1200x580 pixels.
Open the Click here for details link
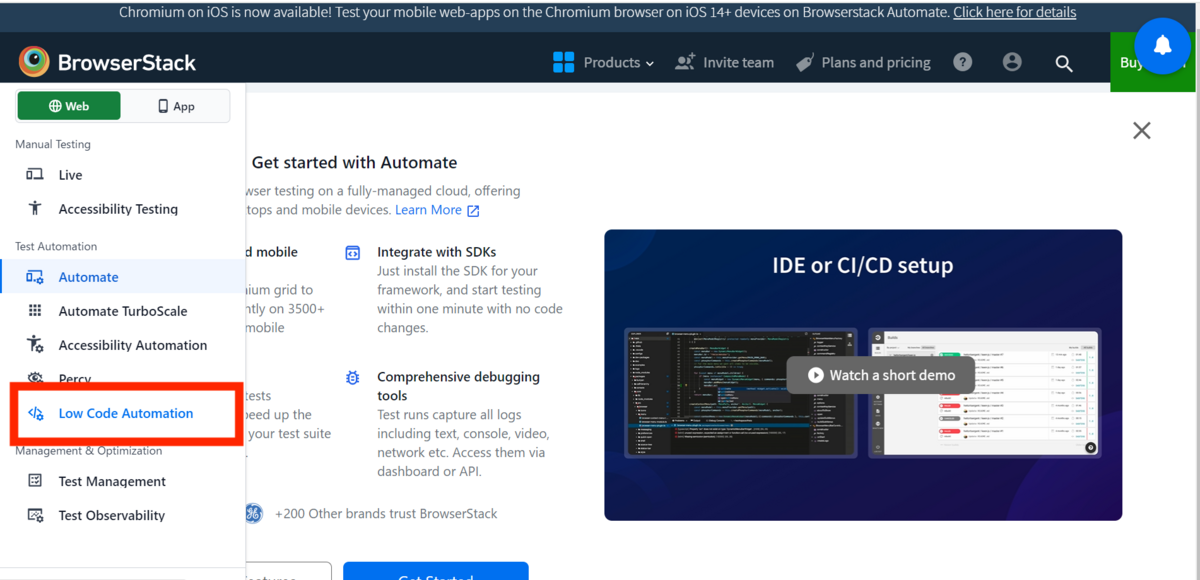pyautogui.click(x=1015, y=13)
